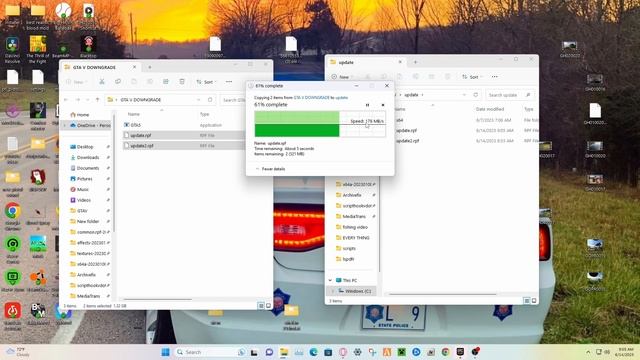Select GTA5 application file

point(136,125)
